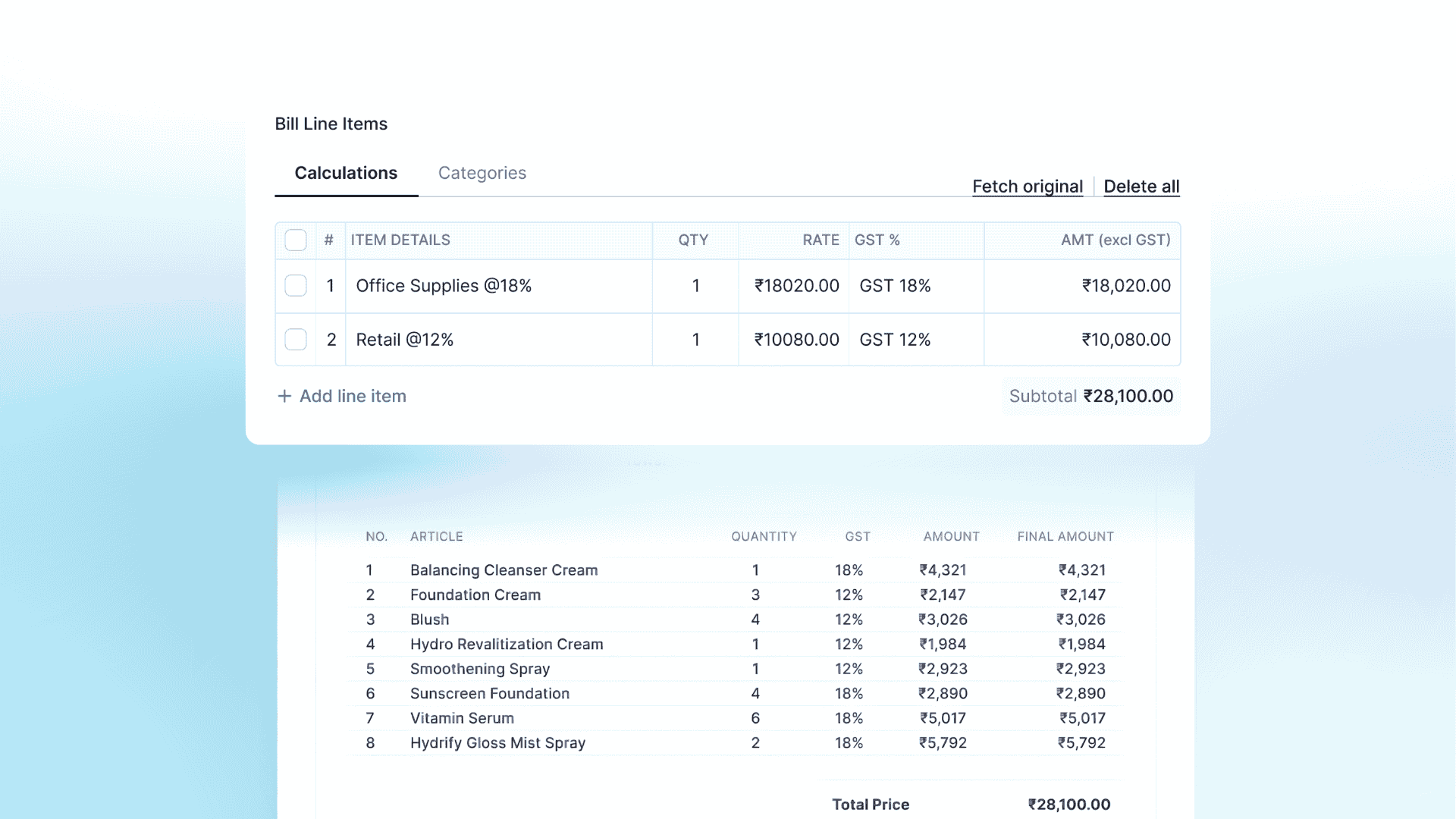
Task: Click the Delete all link
Action: [x=1141, y=187]
